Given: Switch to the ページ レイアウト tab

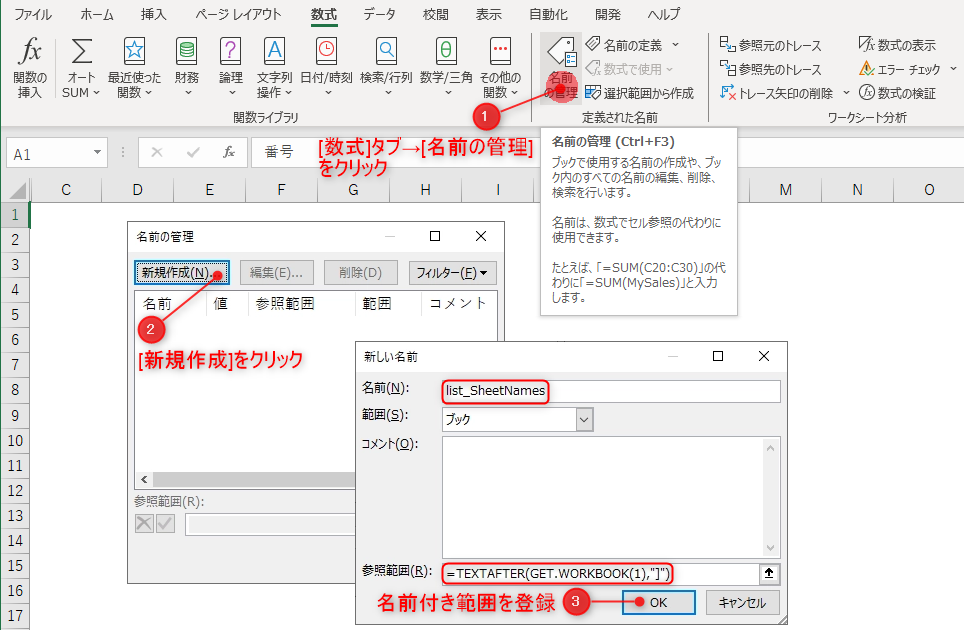Looking at the screenshot, I should point(239,14).
